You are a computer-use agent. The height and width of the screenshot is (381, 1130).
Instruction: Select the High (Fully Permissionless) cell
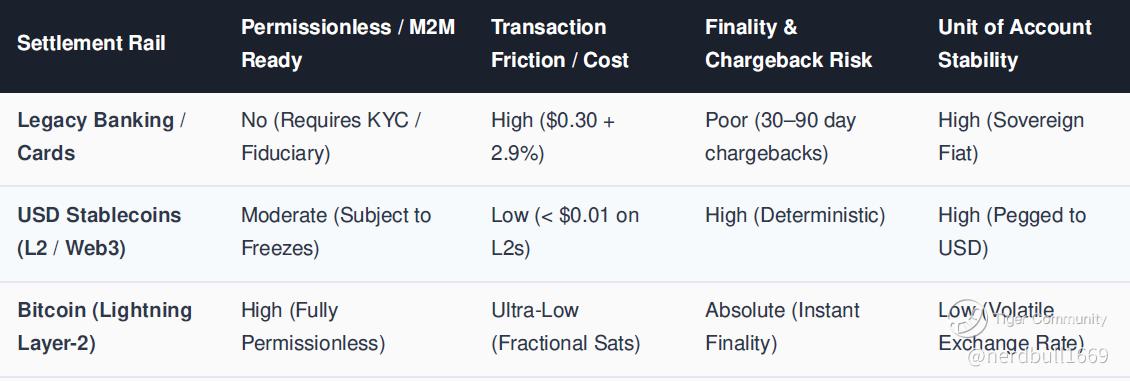[x=313, y=326]
